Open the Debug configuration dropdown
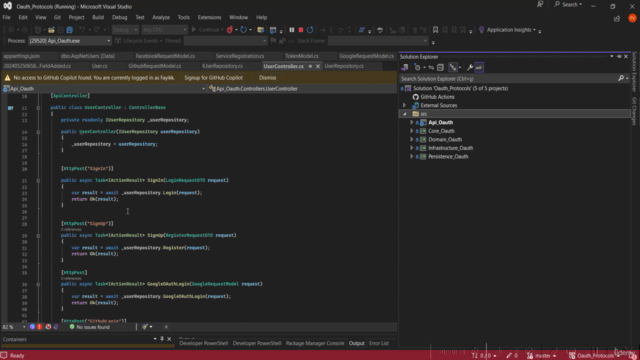 [125, 30]
